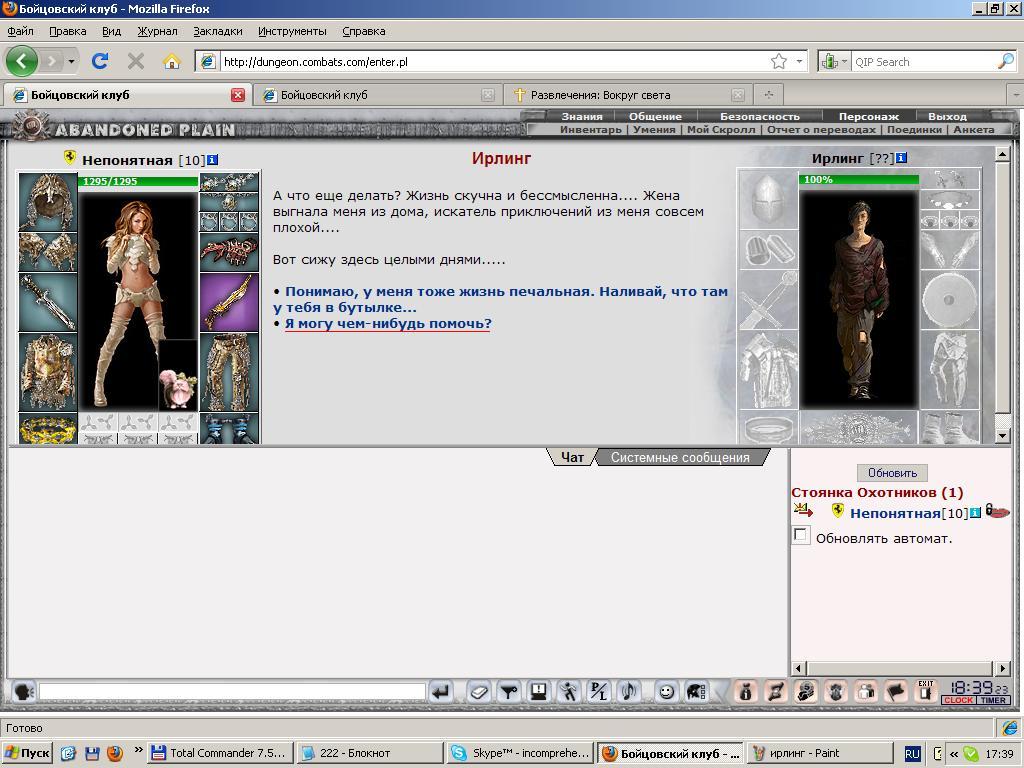Click the Выход game menu item
The image size is (1024, 768).
[x=947, y=116]
